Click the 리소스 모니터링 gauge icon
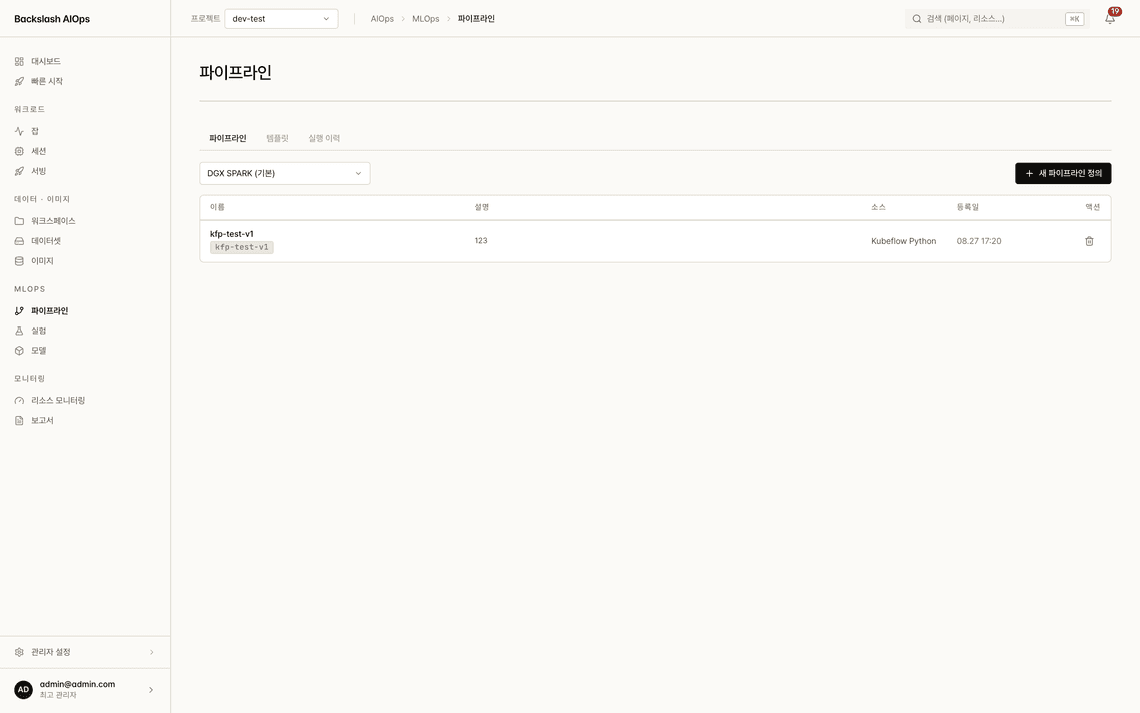The image size is (1140, 713). coord(19,400)
